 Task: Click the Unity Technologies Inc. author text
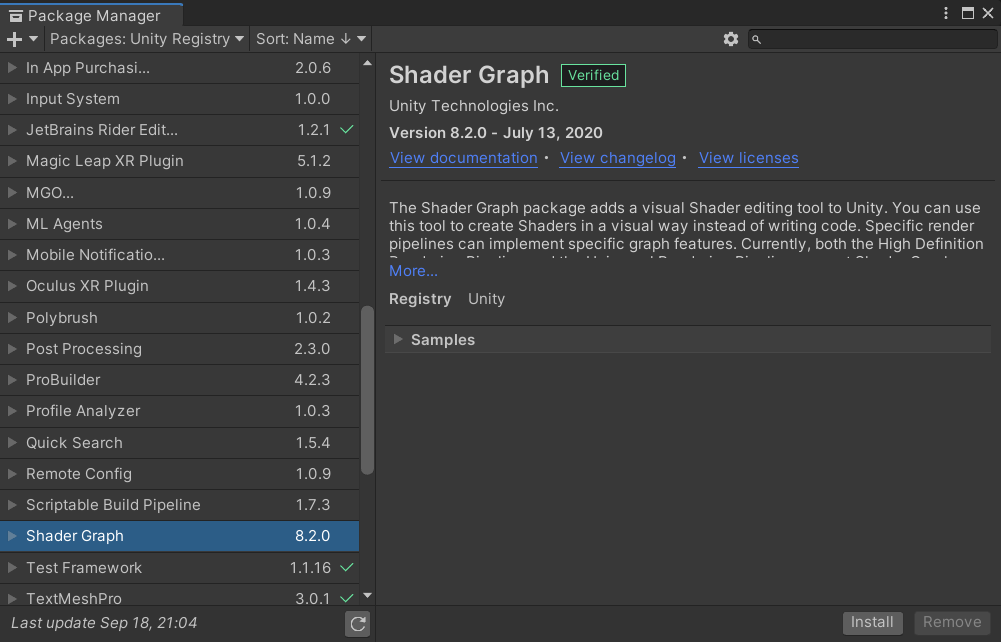point(474,106)
